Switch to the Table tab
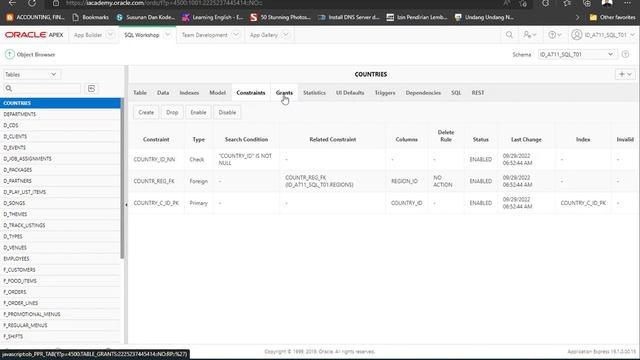The height and width of the screenshot is (360, 640). 140,93
